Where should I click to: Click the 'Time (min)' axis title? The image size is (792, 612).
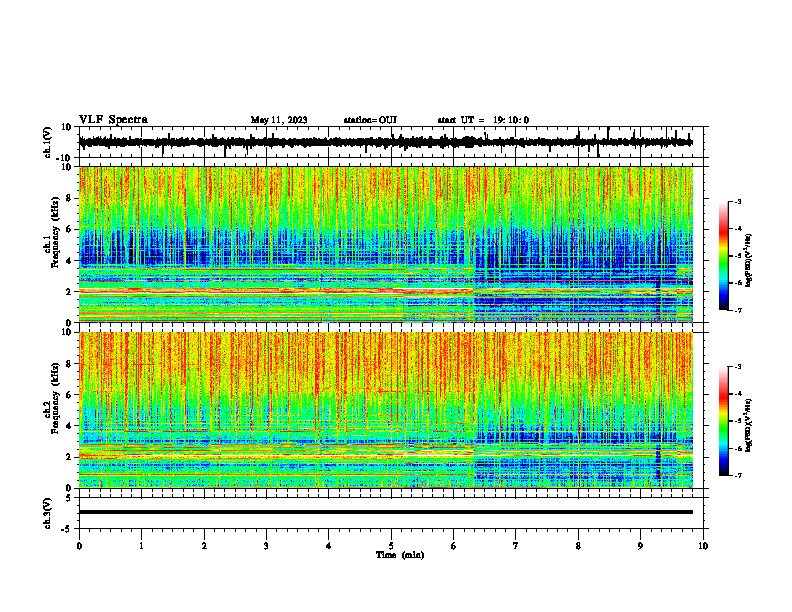400,555
